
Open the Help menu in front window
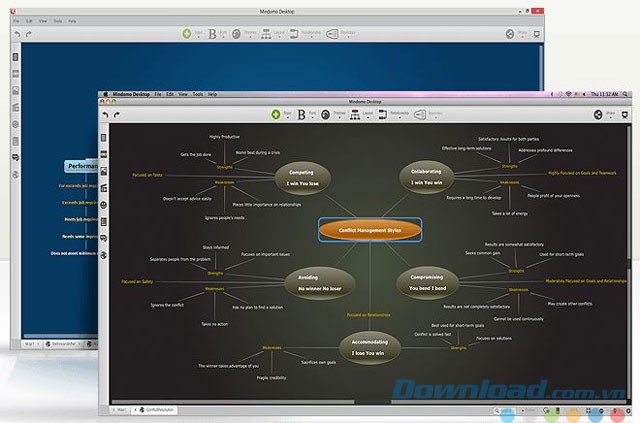(x=211, y=93)
